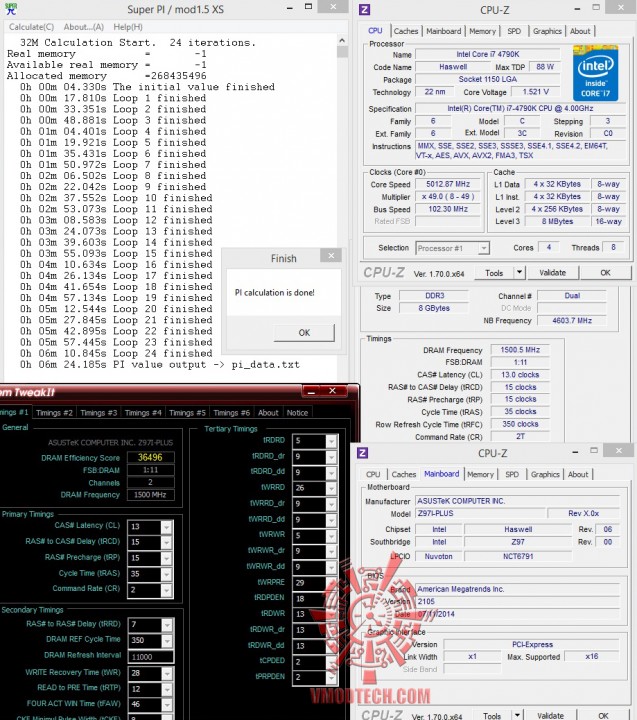Click the DRAM Refresh Interval field
This screenshot has width=637, height=720.
tap(151, 657)
